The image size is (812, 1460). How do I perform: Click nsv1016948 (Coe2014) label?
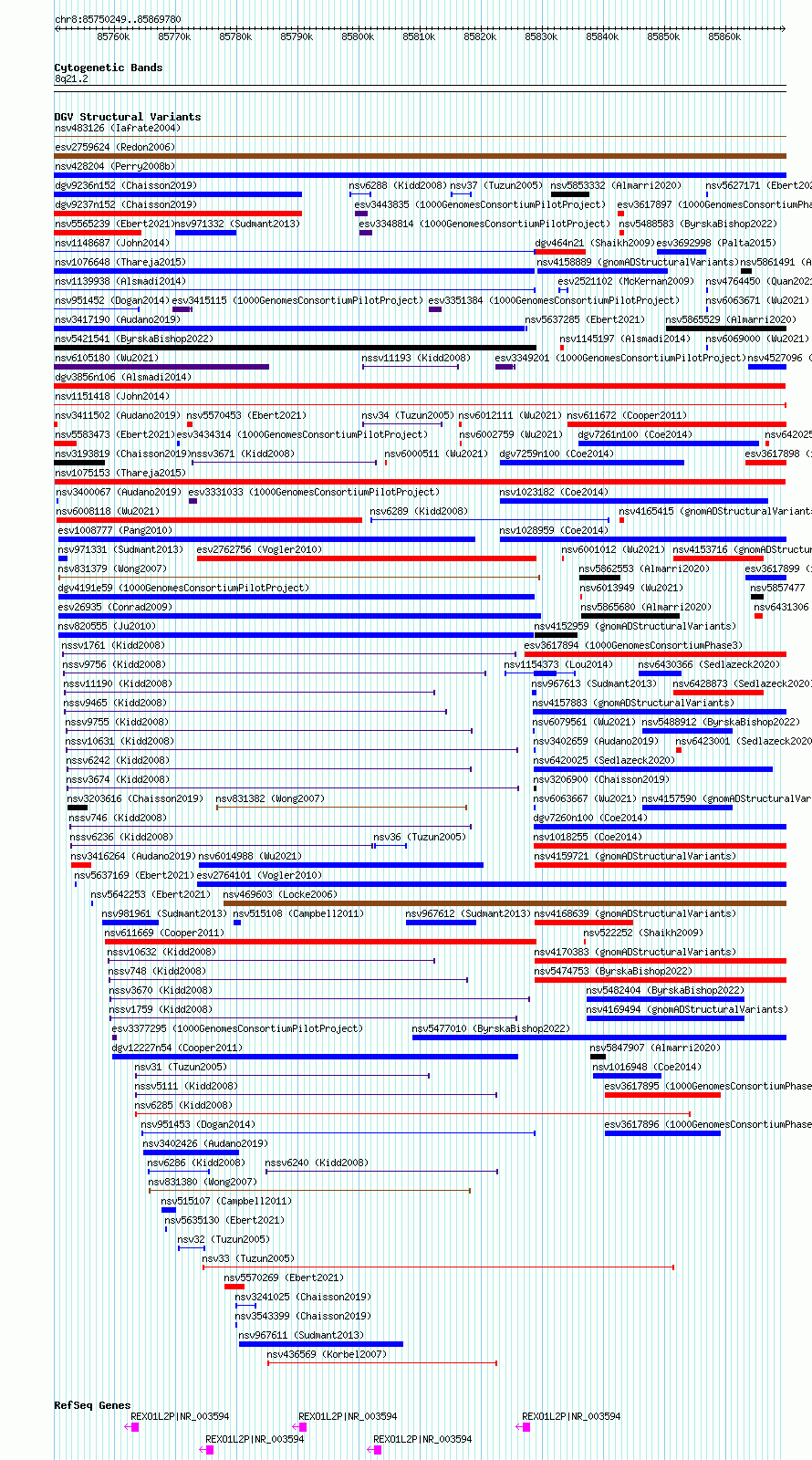[x=647, y=1068]
